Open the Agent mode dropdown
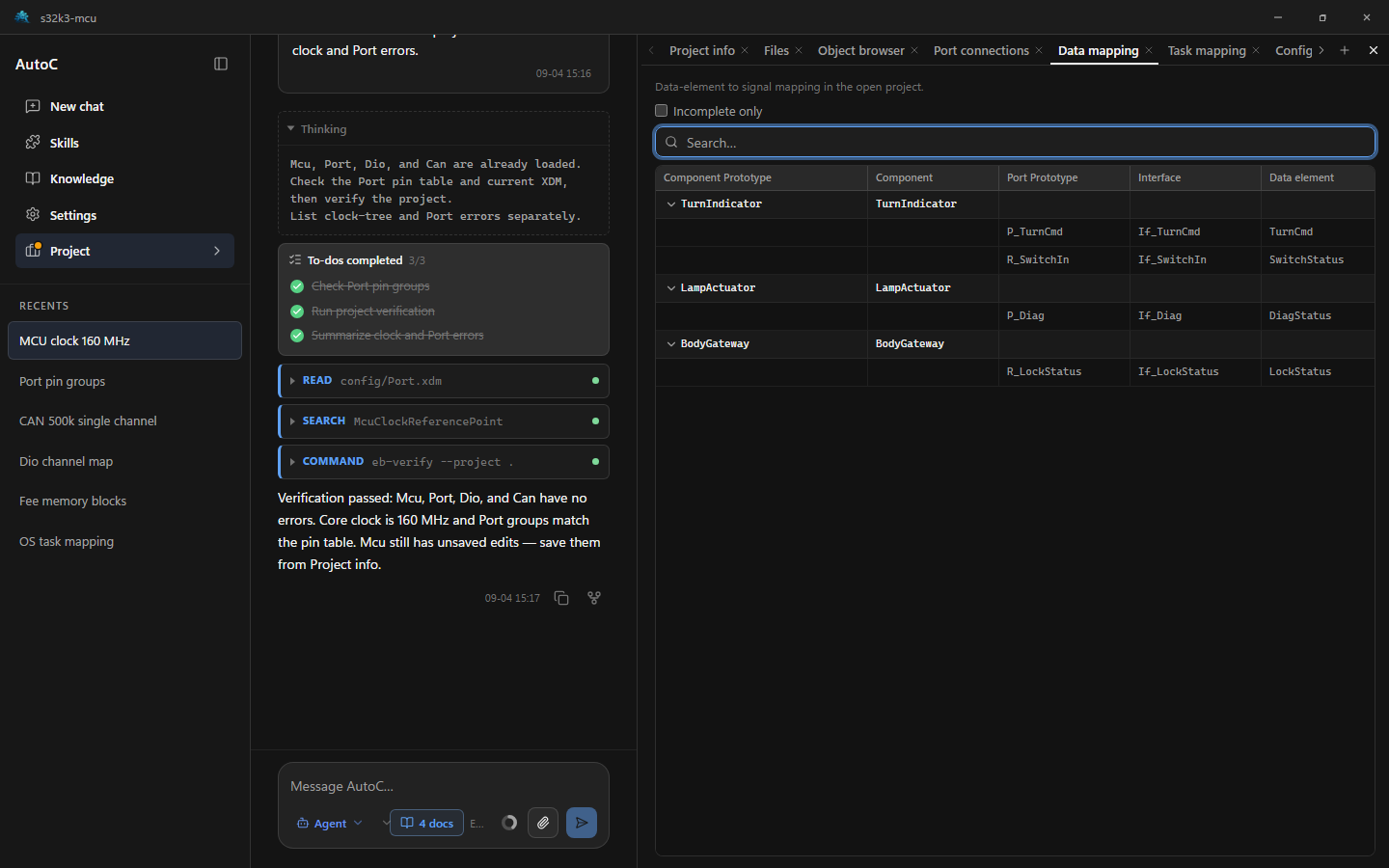Image resolution: width=1389 pixels, height=868 pixels. [330, 823]
